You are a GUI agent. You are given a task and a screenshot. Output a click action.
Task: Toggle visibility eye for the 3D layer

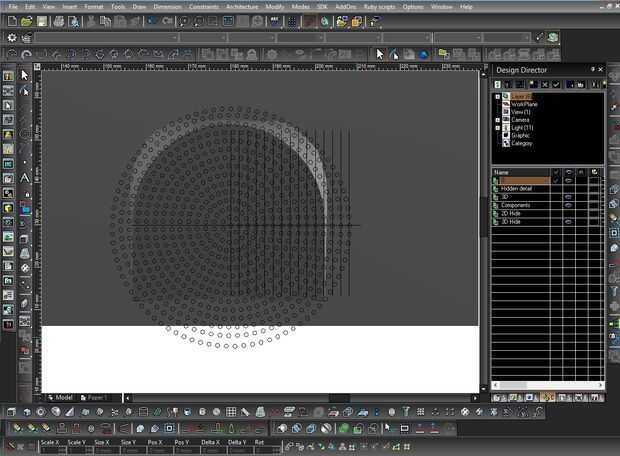tap(568, 196)
